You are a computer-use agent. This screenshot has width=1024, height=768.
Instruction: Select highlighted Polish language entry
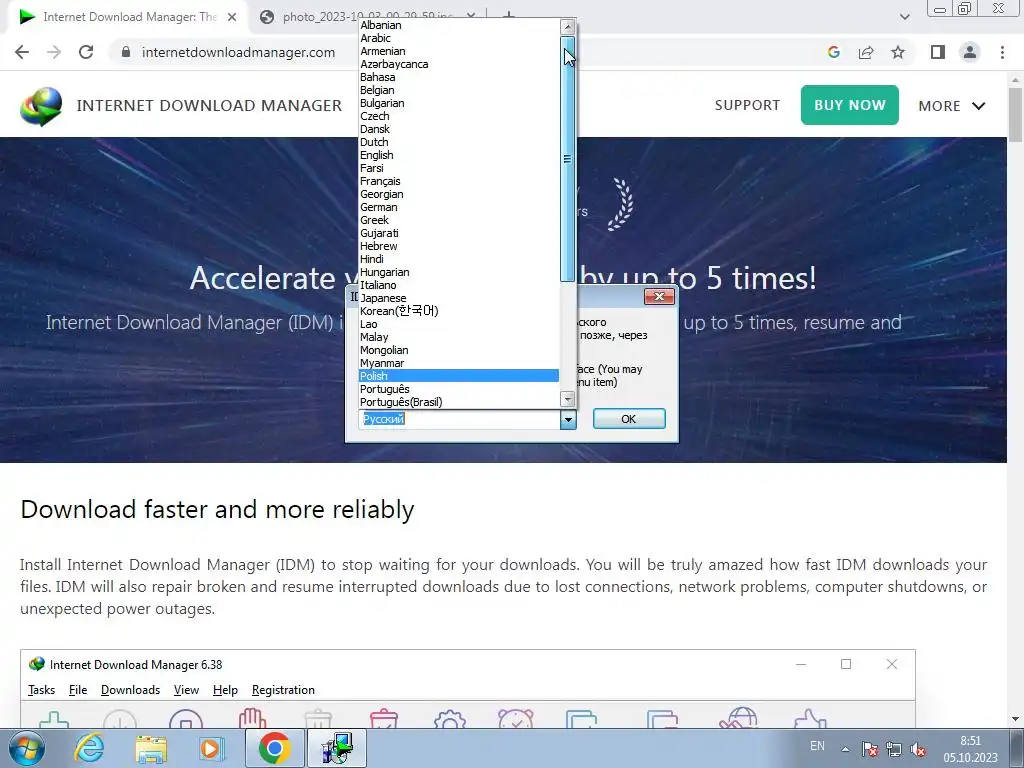coord(458,376)
